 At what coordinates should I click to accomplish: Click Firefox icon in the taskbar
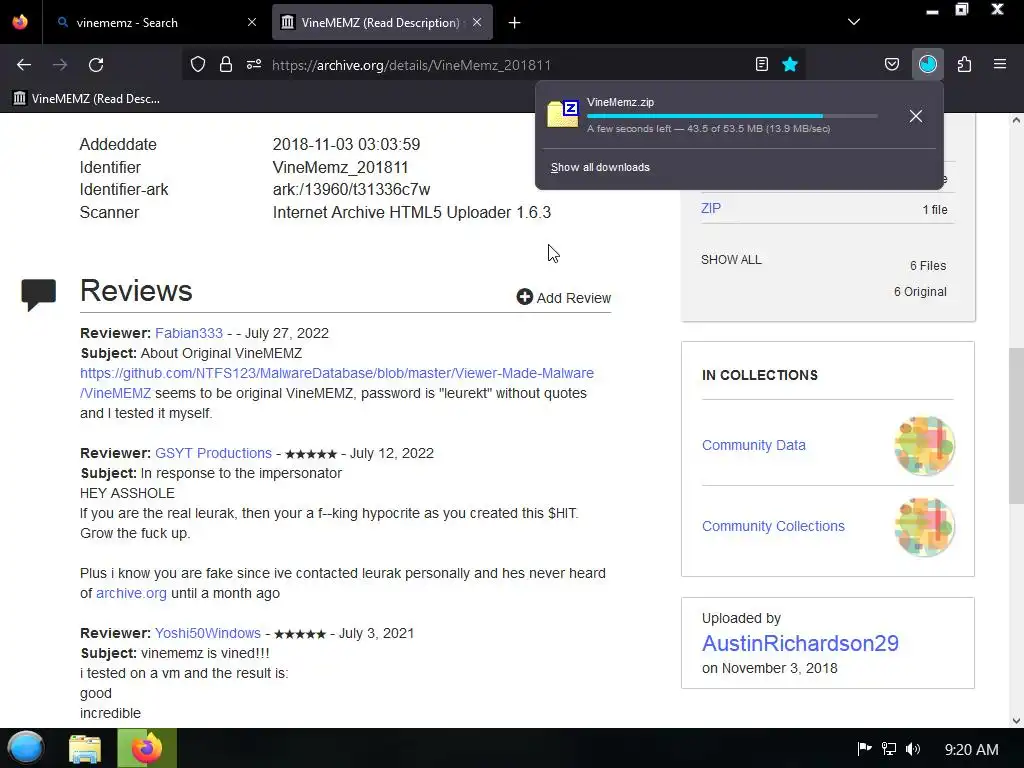tap(147, 748)
